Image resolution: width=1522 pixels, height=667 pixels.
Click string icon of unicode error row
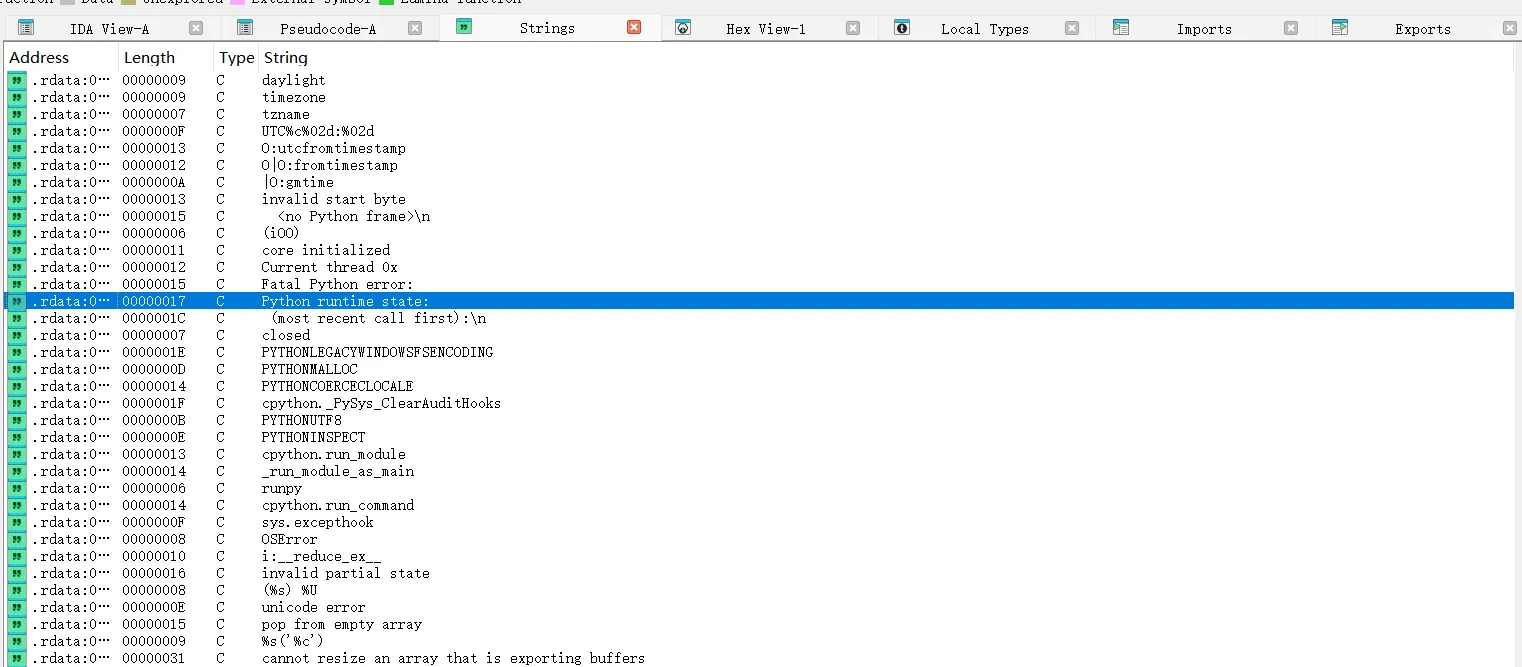17,607
